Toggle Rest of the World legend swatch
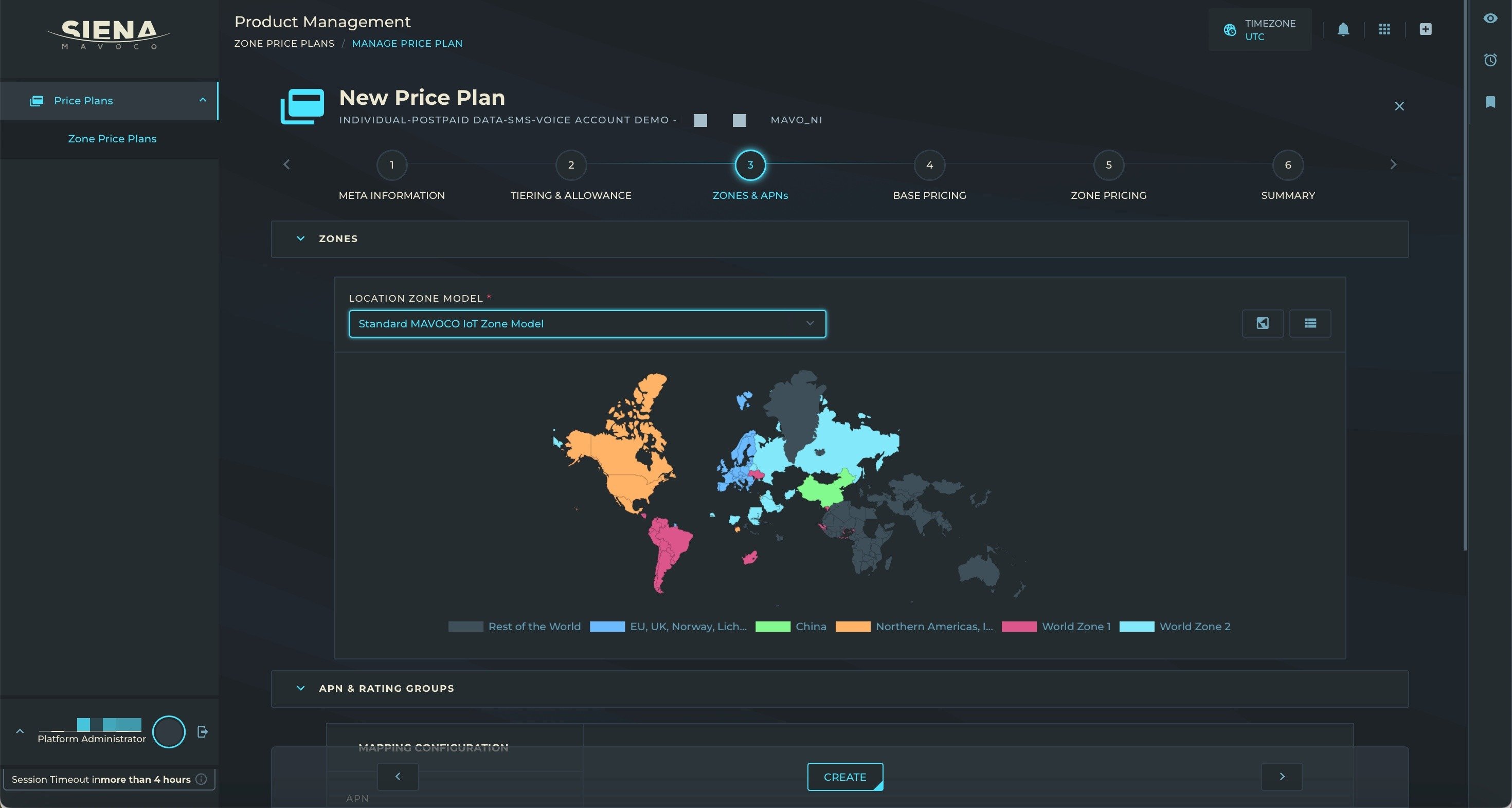Image resolution: width=1512 pixels, height=808 pixels. 465,627
